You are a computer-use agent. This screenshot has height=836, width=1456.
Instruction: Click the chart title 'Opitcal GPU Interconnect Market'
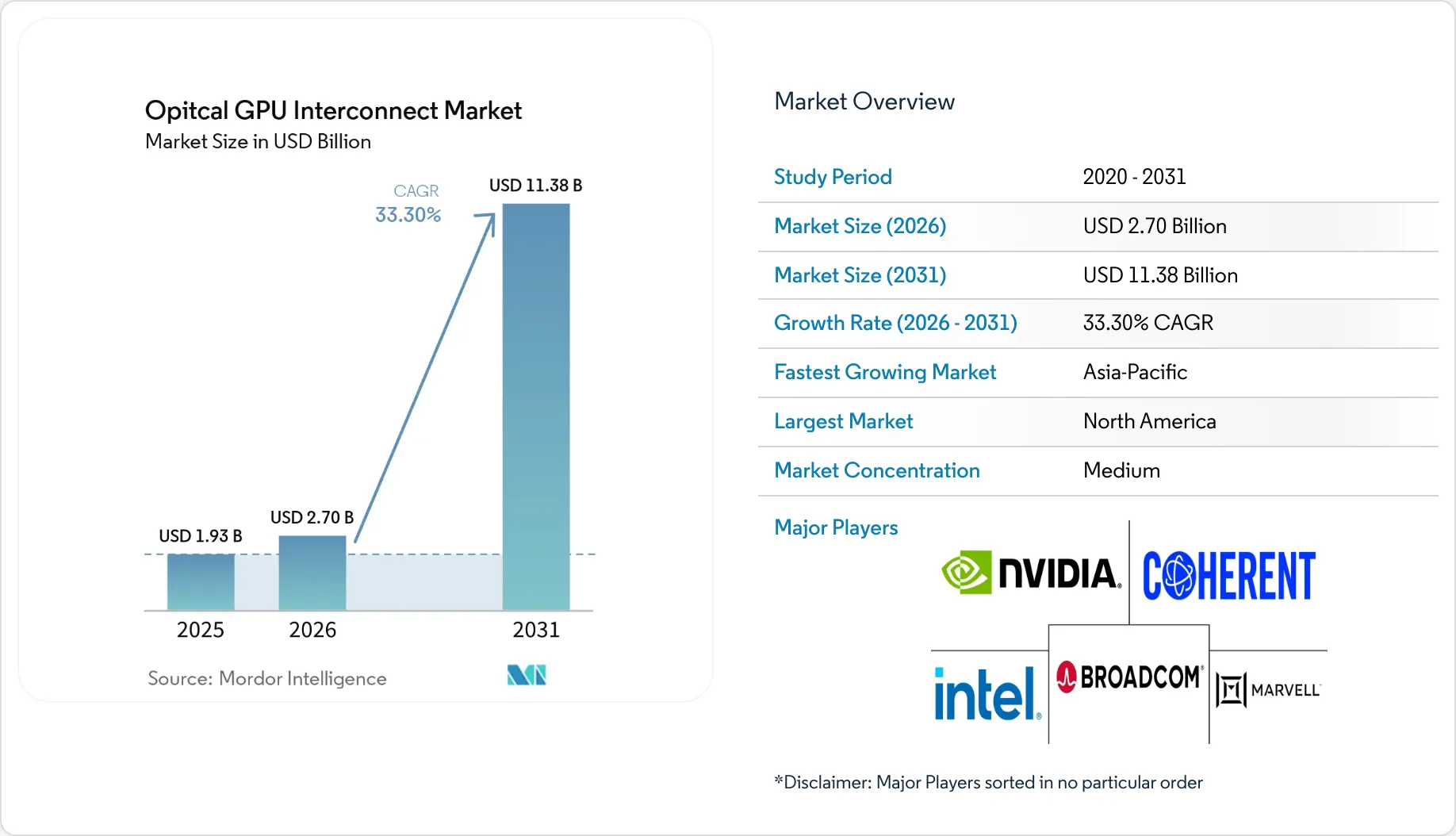point(333,110)
